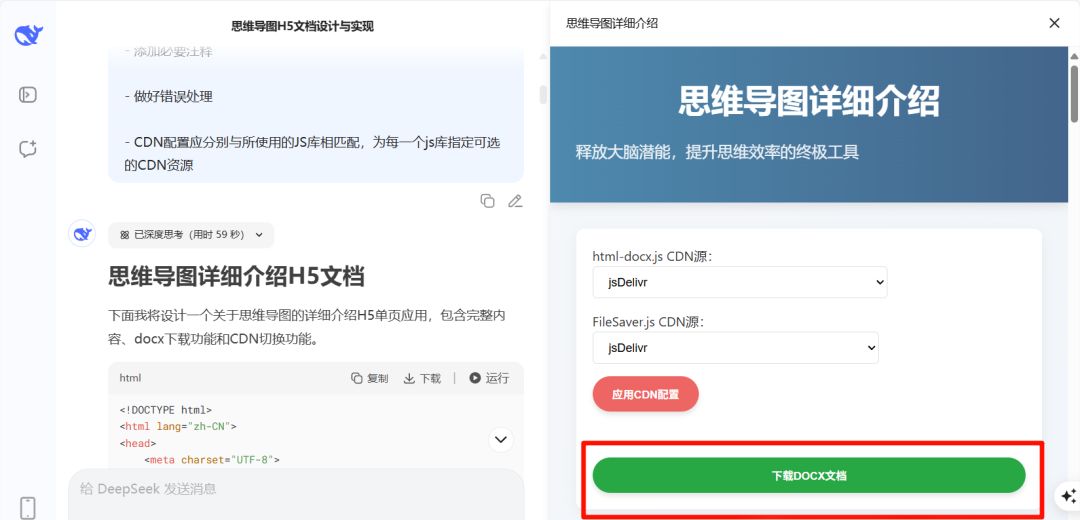Run the html code with 运行

489,378
